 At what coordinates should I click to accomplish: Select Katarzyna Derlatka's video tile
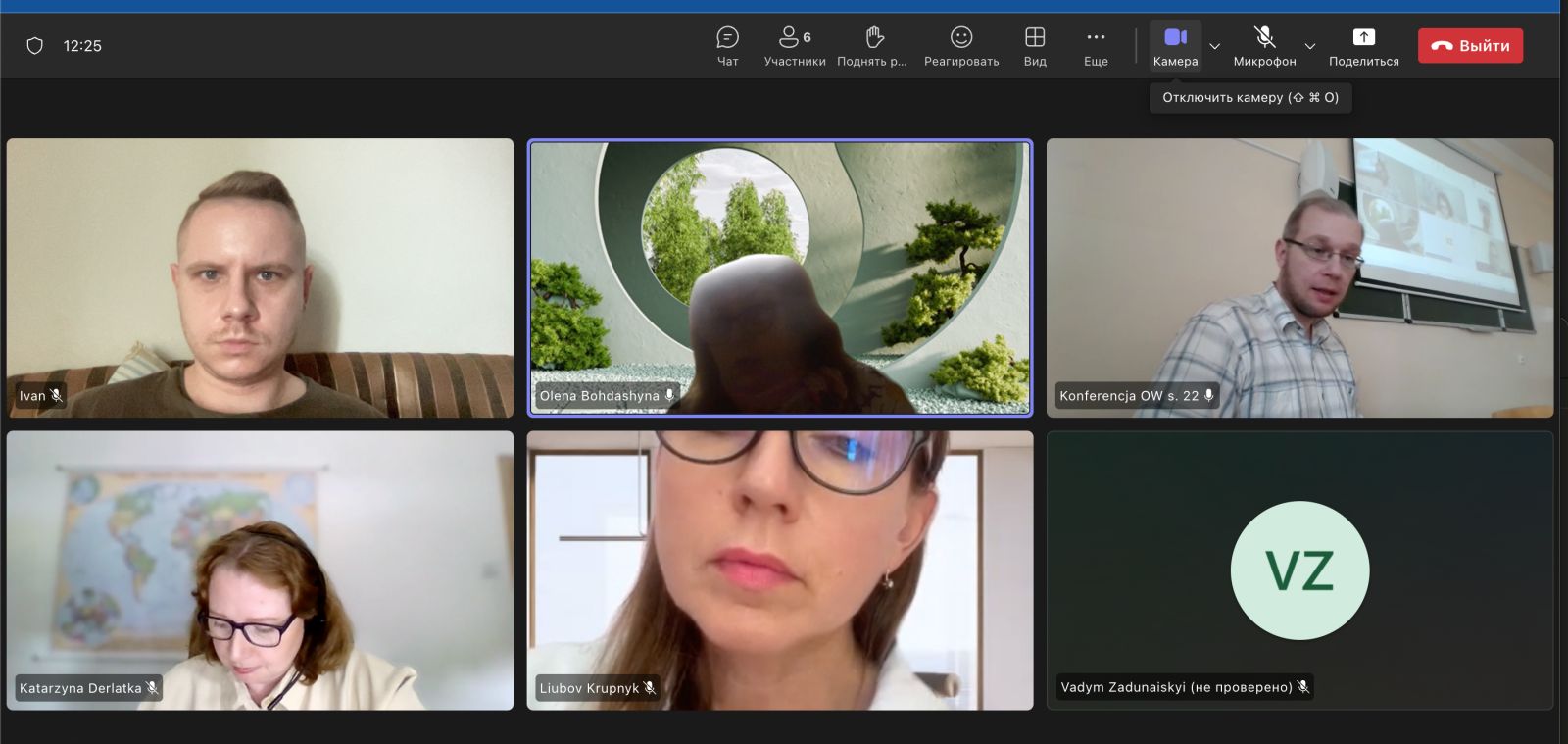260,570
